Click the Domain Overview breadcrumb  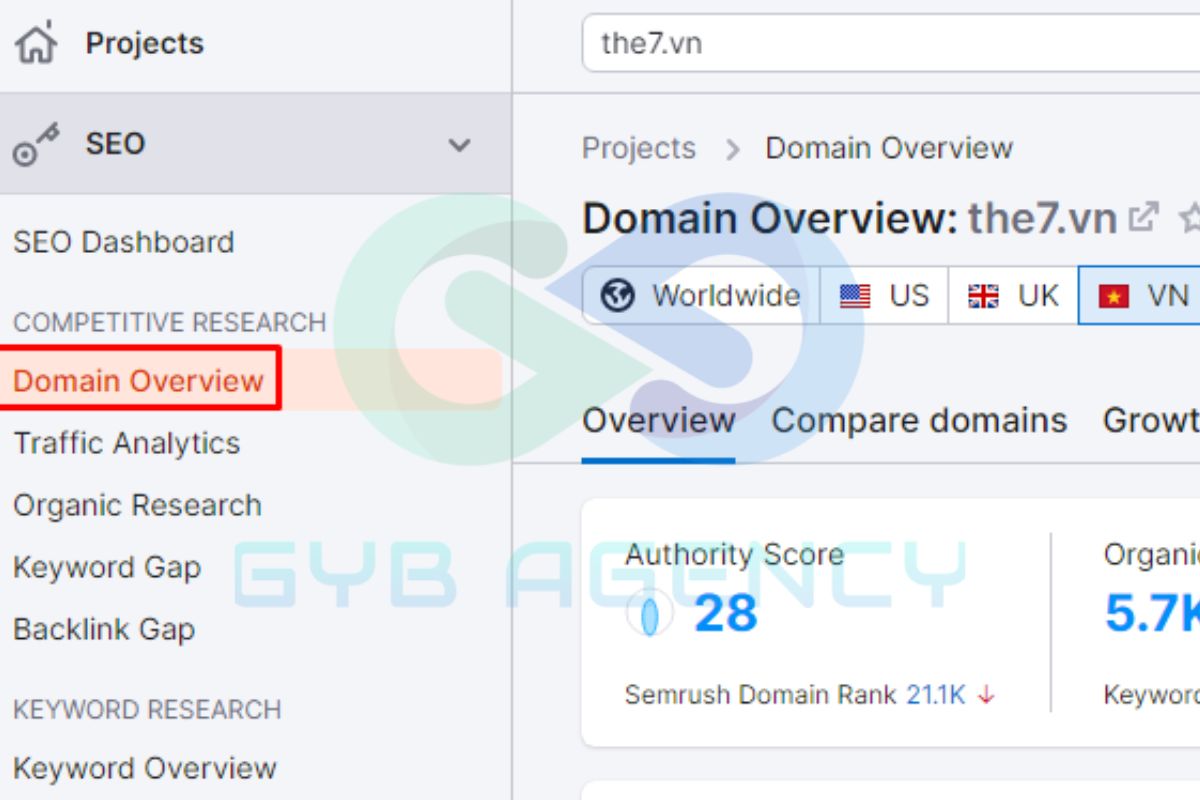pyautogui.click(x=889, y=148)
